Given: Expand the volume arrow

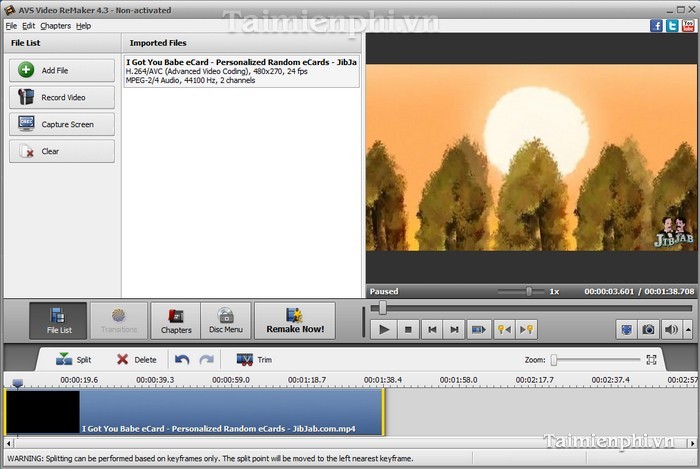Looking at the screenshot, I should click(688, 329).
